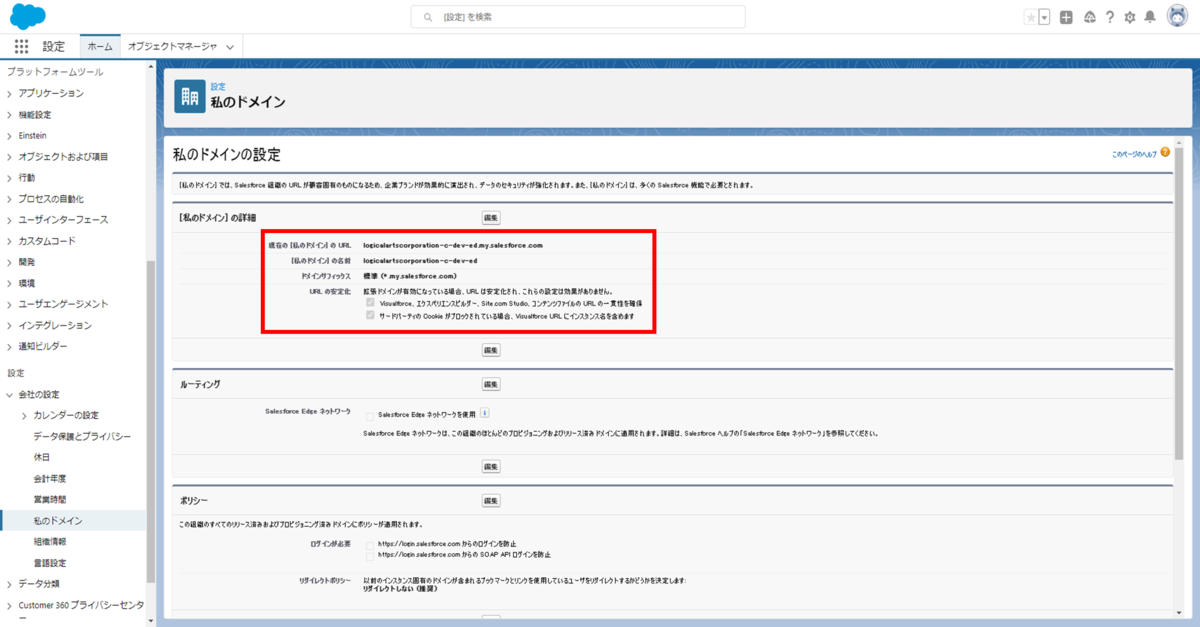
Task: Open the favorites list dropdown arrow
Action: tap(1045, 17)
